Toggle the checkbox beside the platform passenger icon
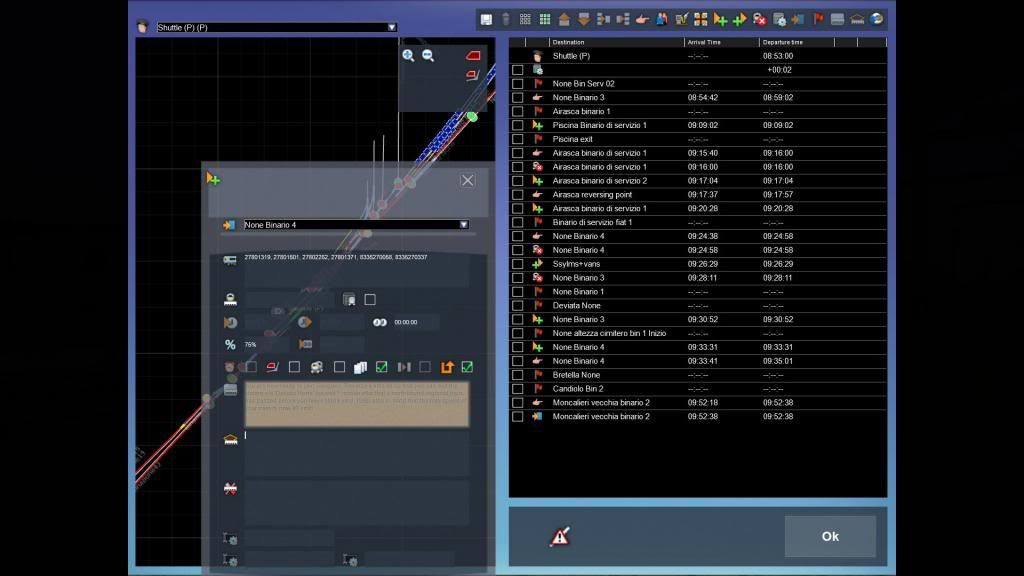The image size is (1024, 576). 370,300
